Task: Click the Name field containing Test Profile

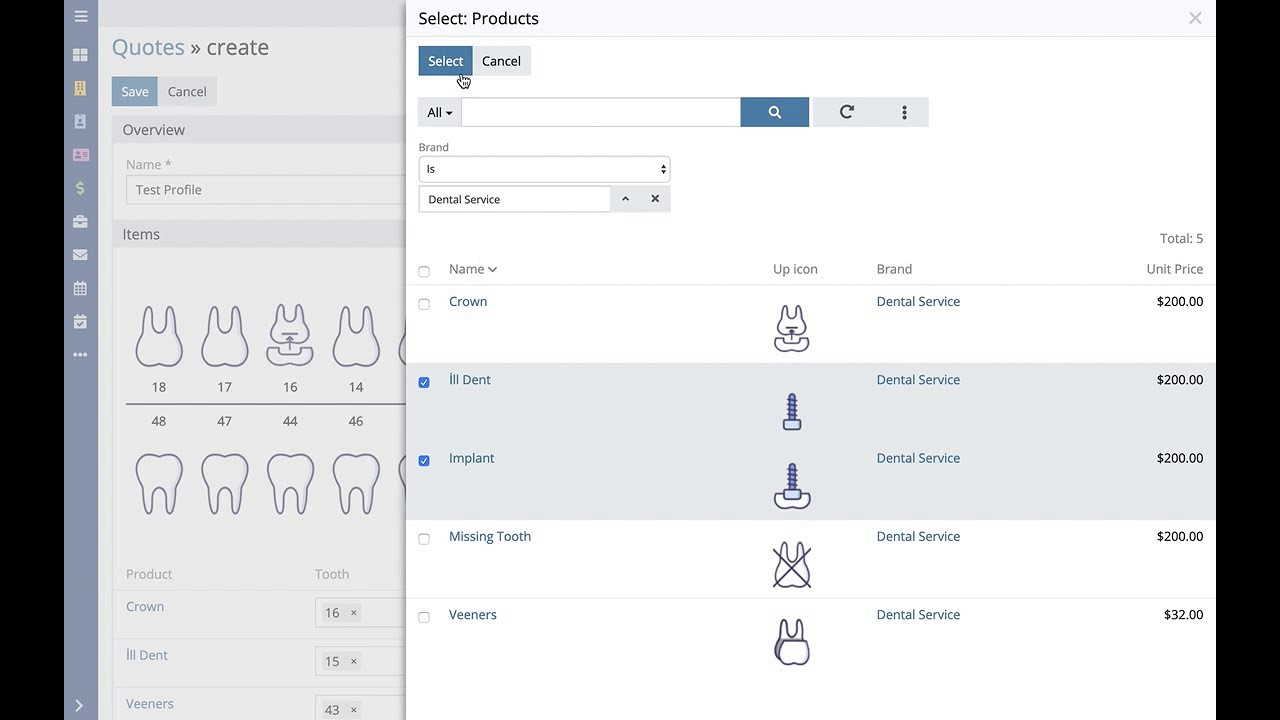Action: [266, 190]
